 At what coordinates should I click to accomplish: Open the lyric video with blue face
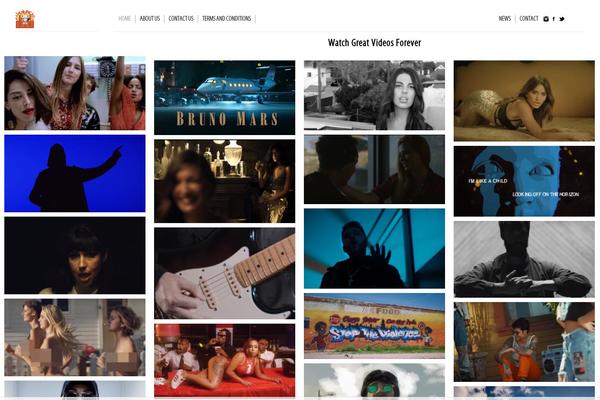click(524, 181)
